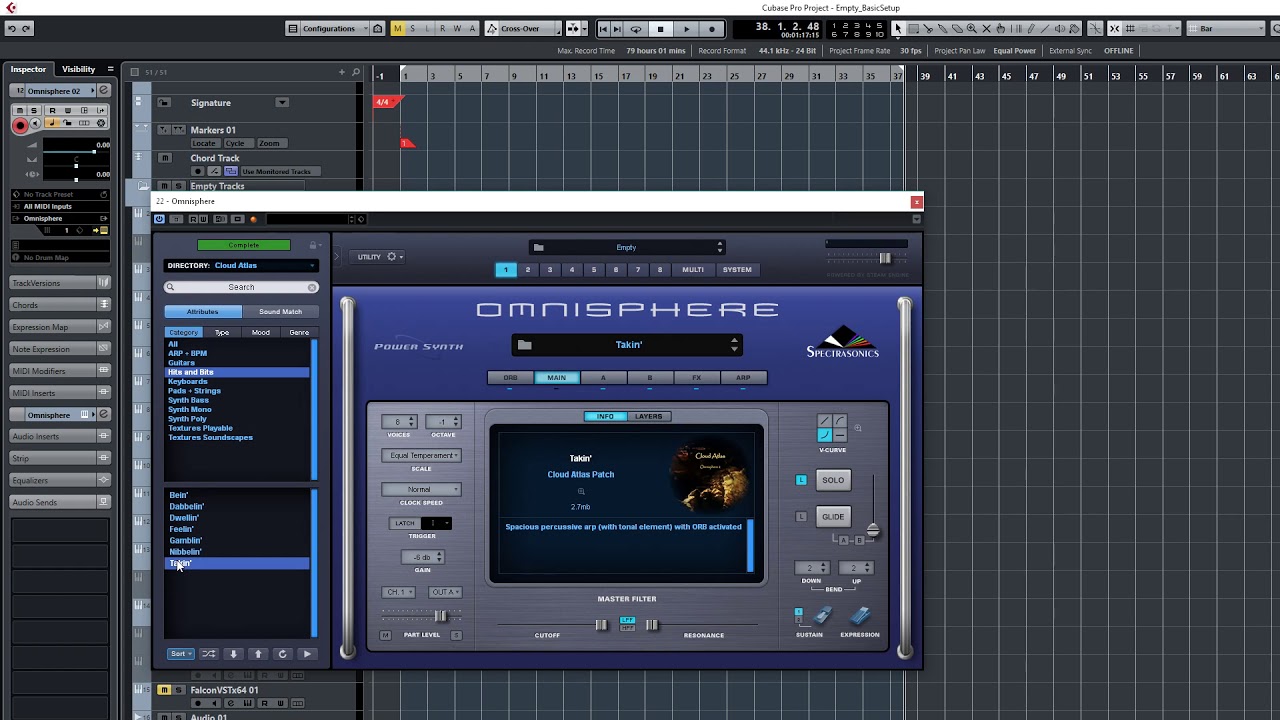Clear the patch search field
The width and height of the screenshot is (1280, 720).
coord(312,287)
